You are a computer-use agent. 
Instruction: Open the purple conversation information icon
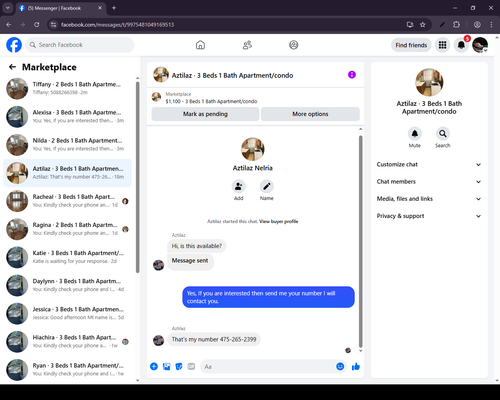click(352, 75)
